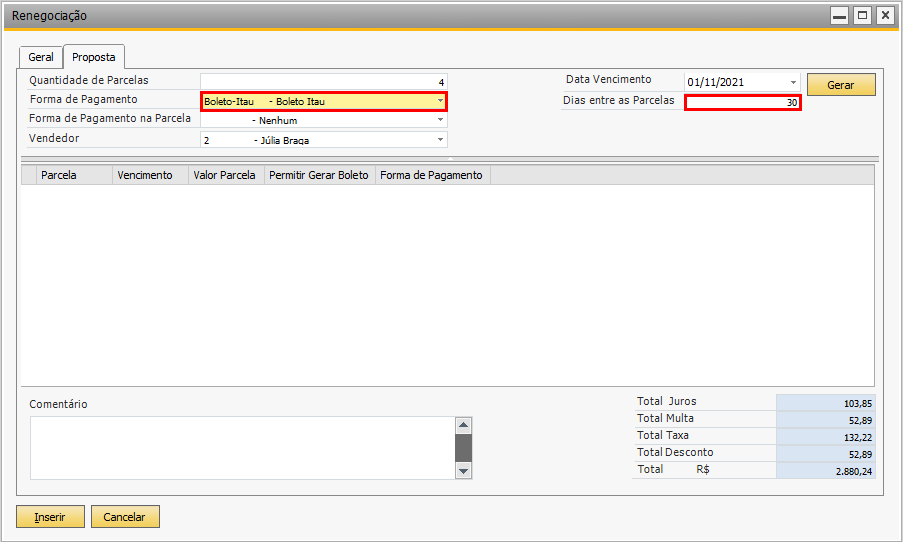
Task: Click the Valor Parcela column header
Action: pos(226,175)
